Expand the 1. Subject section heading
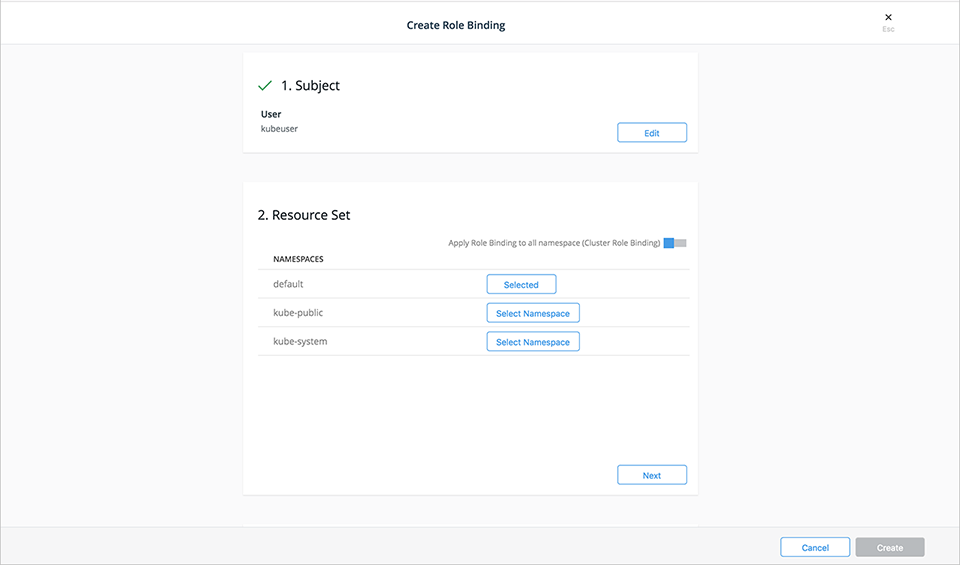The image size is (960, 565). (310, 86)
